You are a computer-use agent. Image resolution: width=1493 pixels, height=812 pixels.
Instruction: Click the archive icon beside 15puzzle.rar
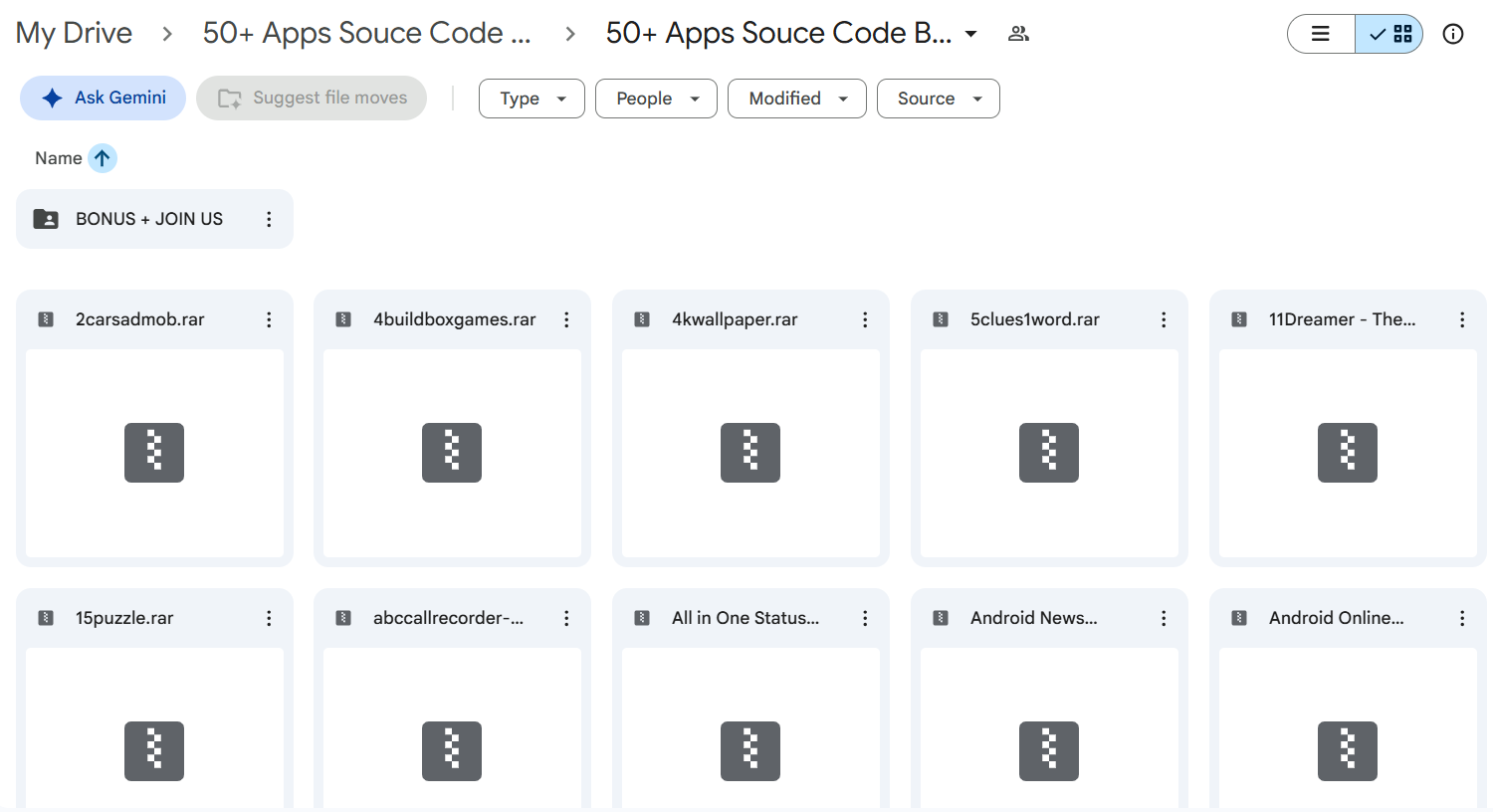pos(46,618)
